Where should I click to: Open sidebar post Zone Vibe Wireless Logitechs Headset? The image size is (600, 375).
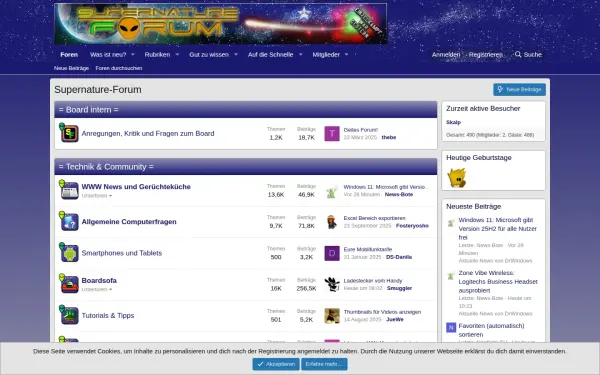click(498, 282)
